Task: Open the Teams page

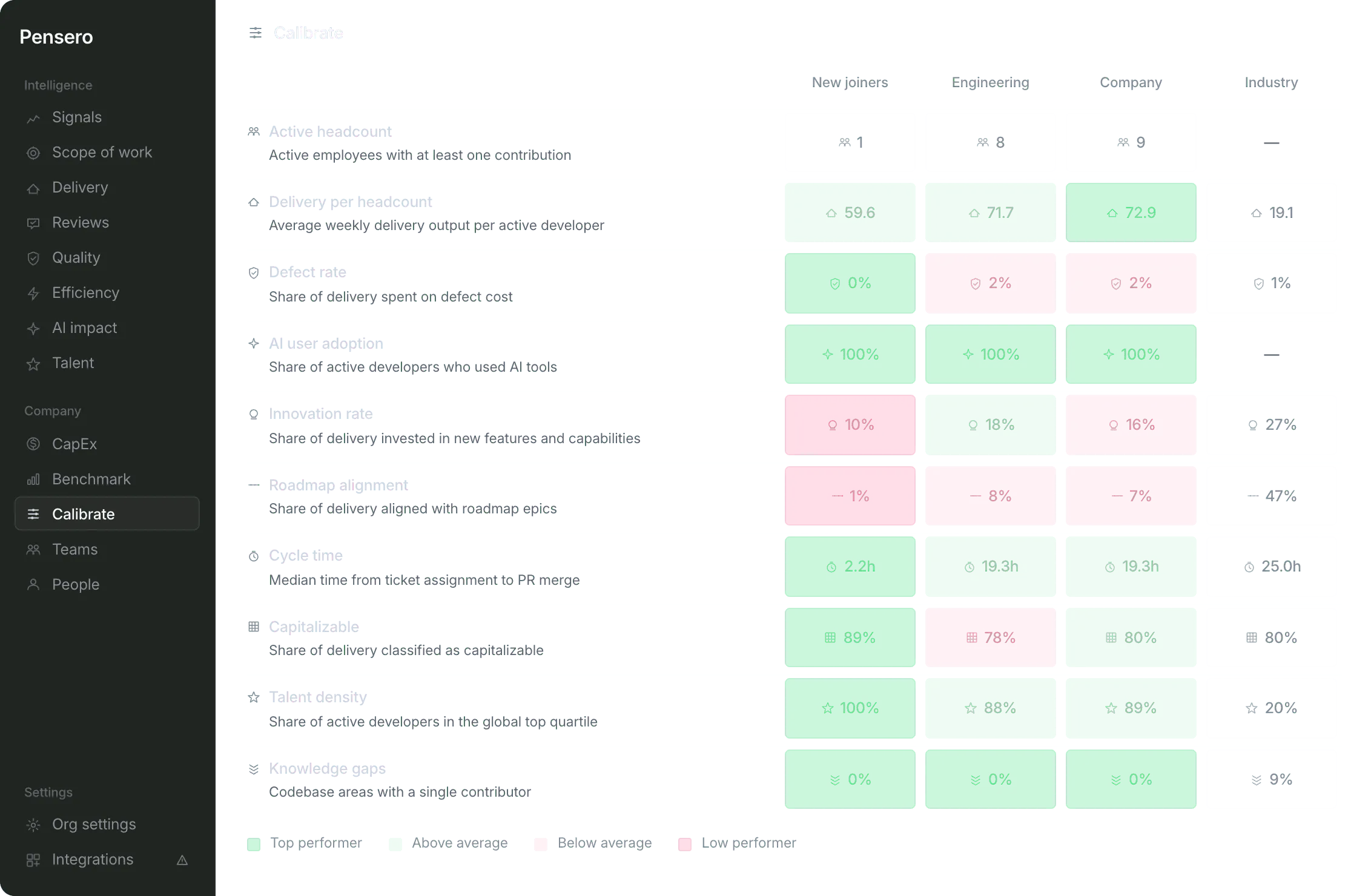Action: 107,549
